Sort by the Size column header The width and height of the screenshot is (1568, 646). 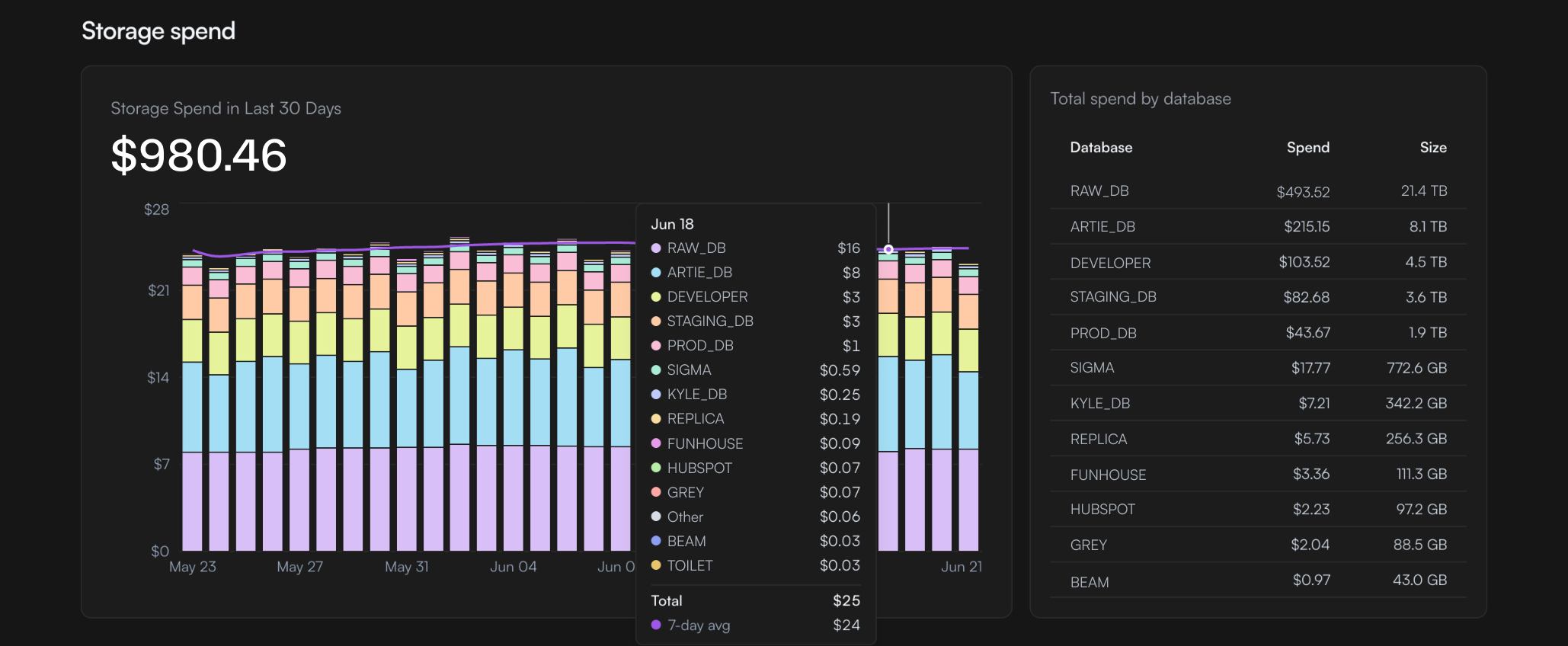coord(1432,148)
